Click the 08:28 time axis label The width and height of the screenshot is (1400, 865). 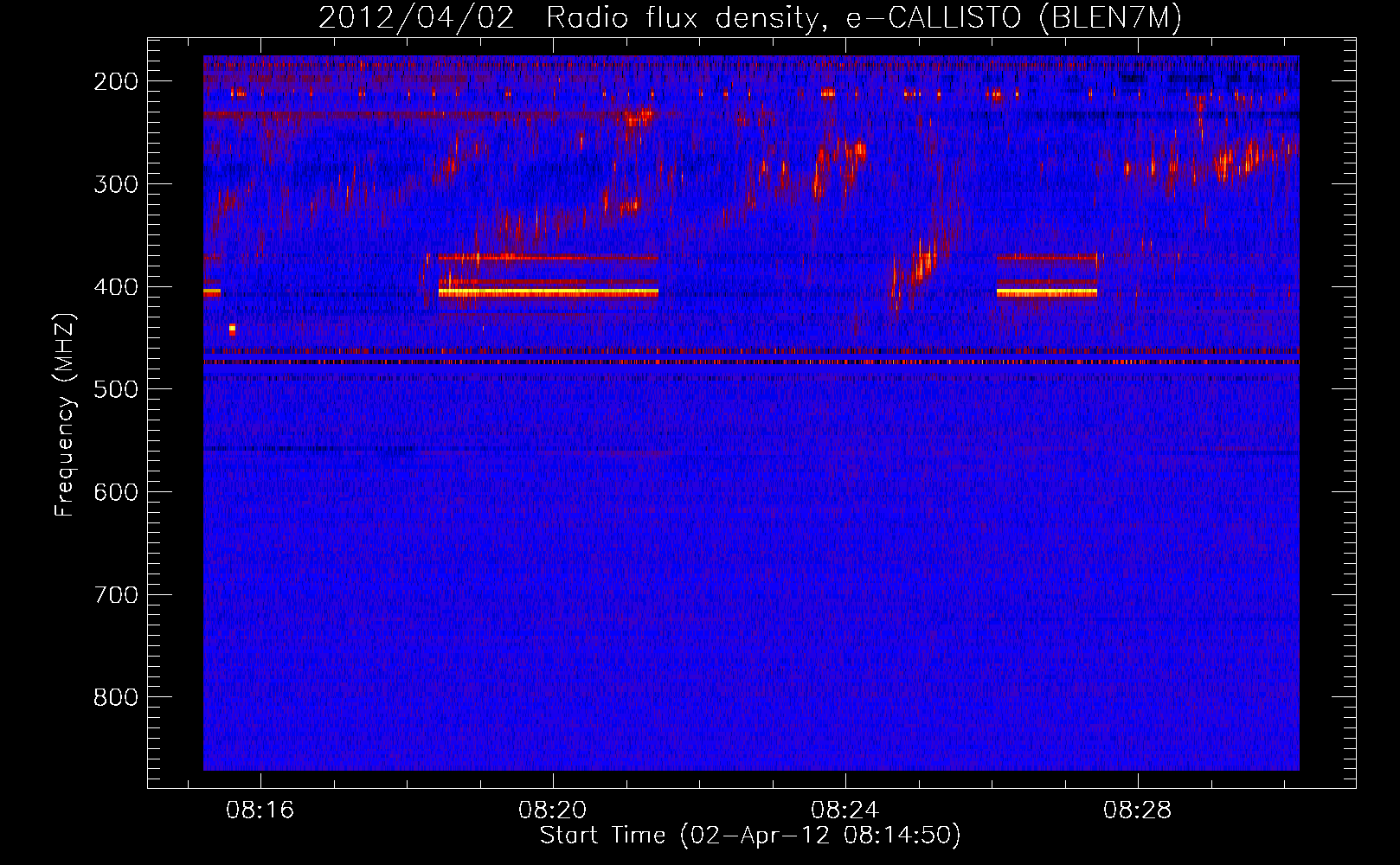(x=1138, y=811)
